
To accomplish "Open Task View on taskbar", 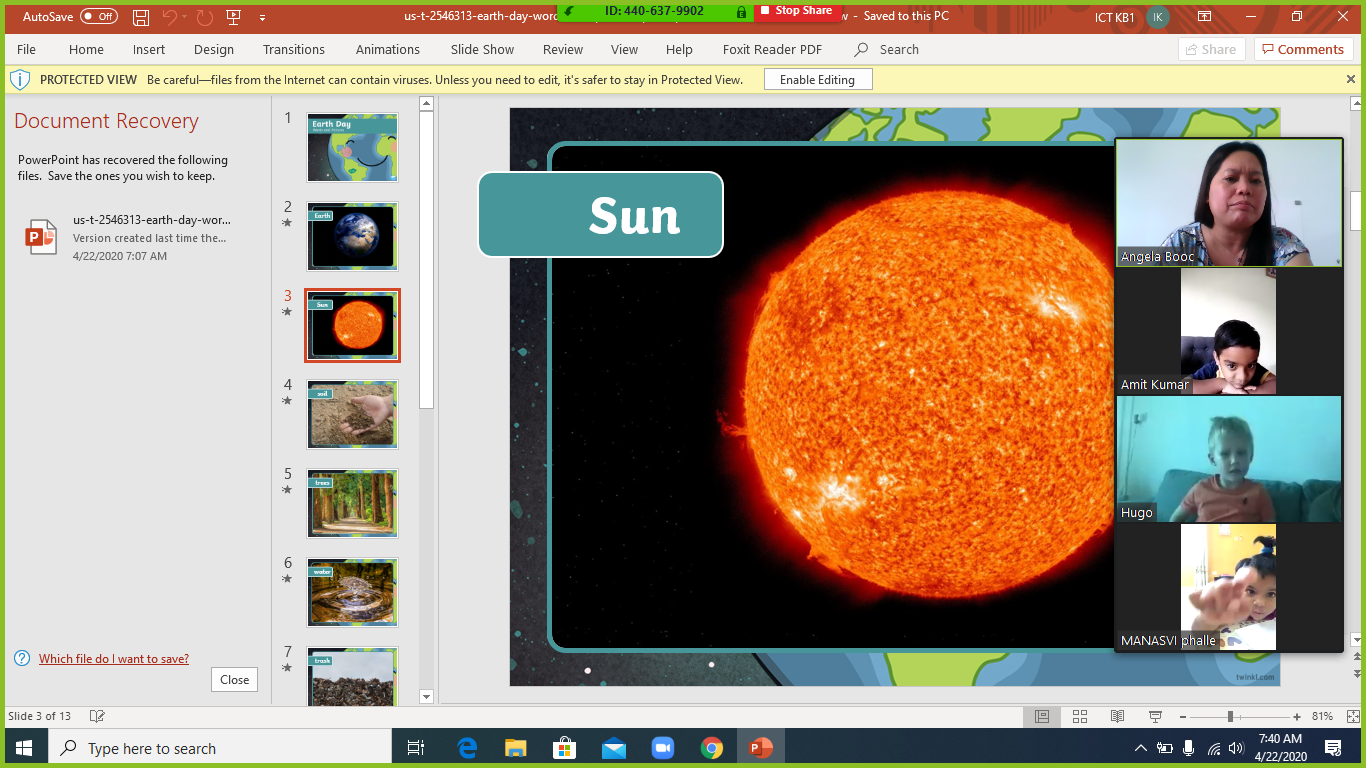I will (x=416, y=748).
